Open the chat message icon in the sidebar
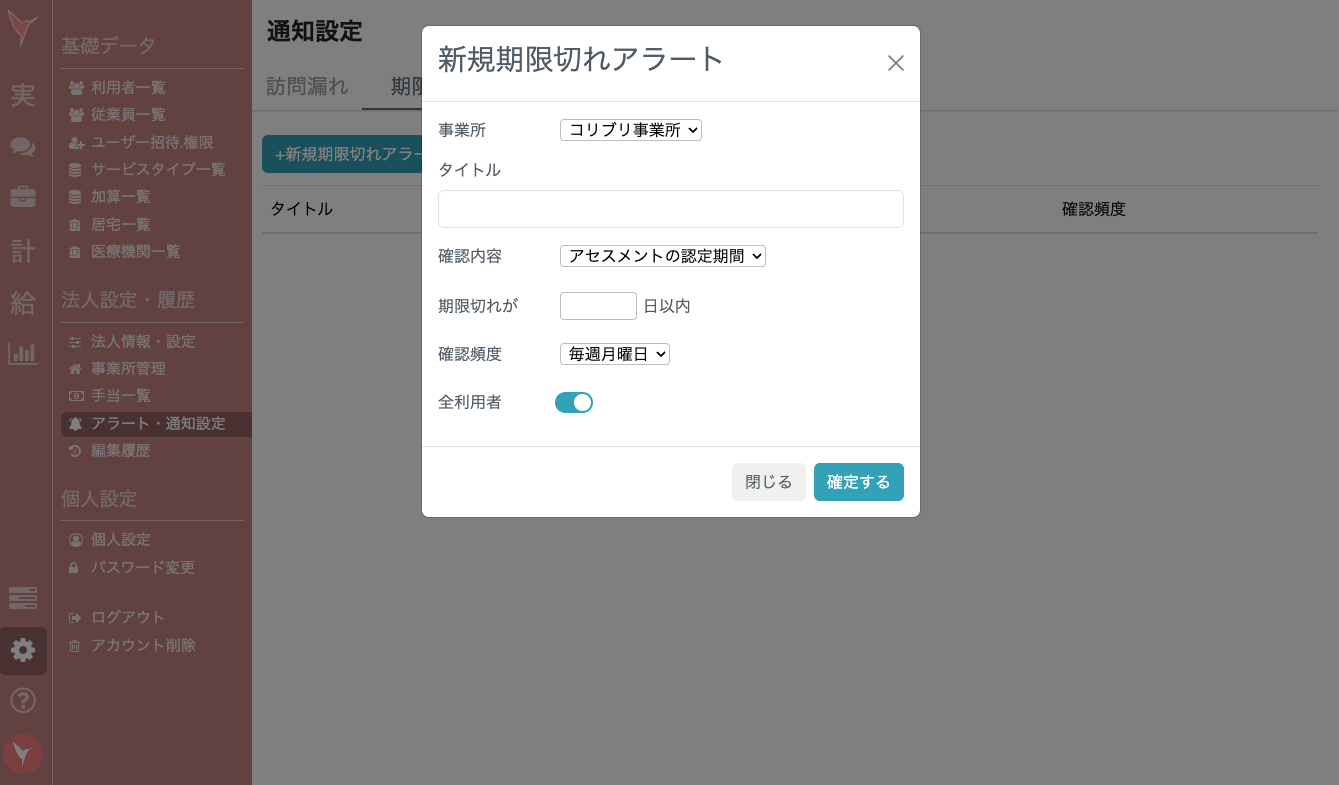The image size is (1339, 785). (x=23, y=147)
